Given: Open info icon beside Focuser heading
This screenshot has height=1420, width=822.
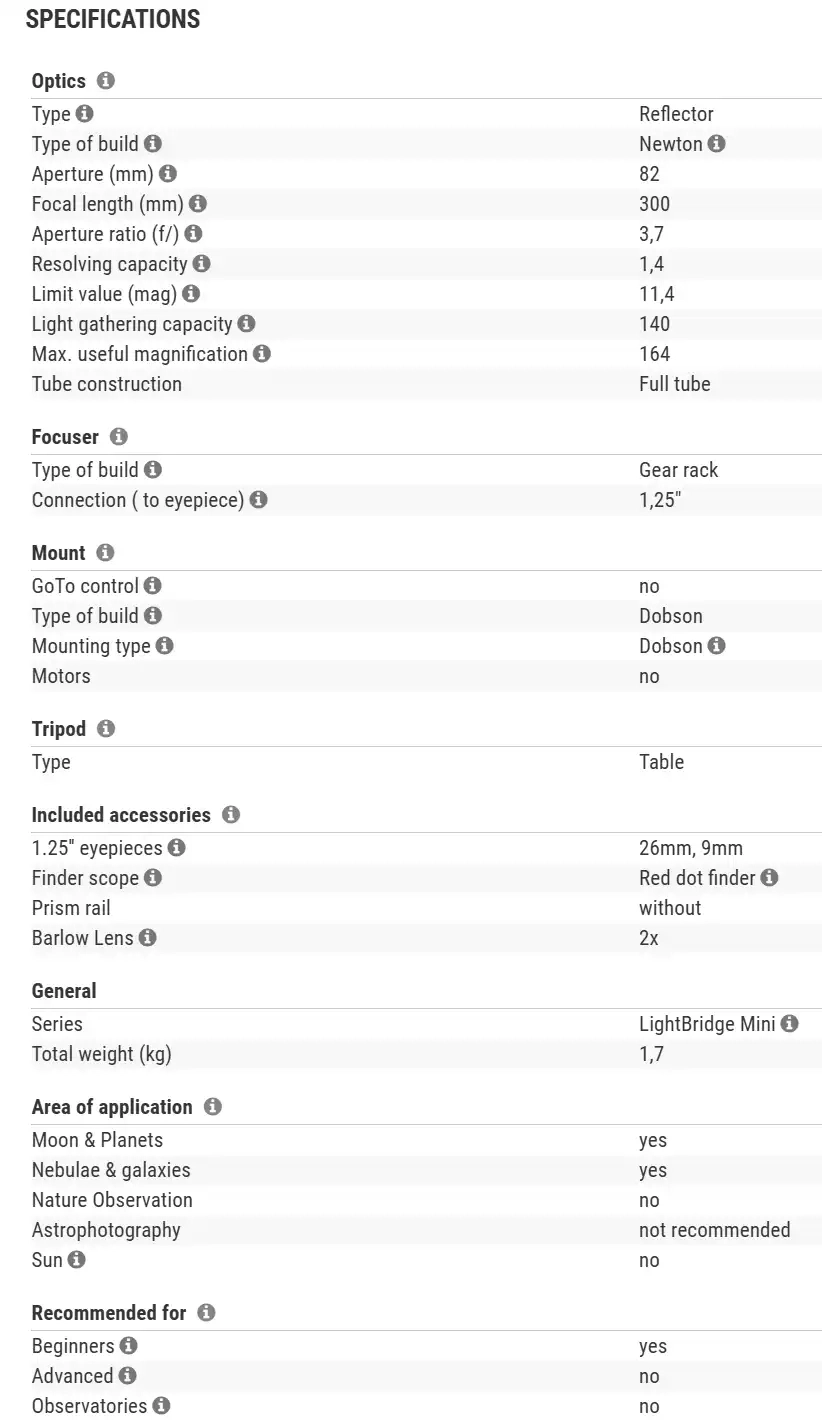Looking at the screenshot, I should (119, 437).
